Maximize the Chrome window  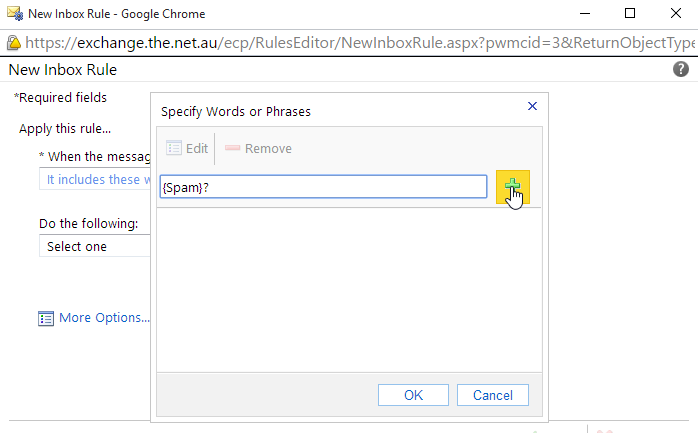pyautogui.click(x=629, y=13)
